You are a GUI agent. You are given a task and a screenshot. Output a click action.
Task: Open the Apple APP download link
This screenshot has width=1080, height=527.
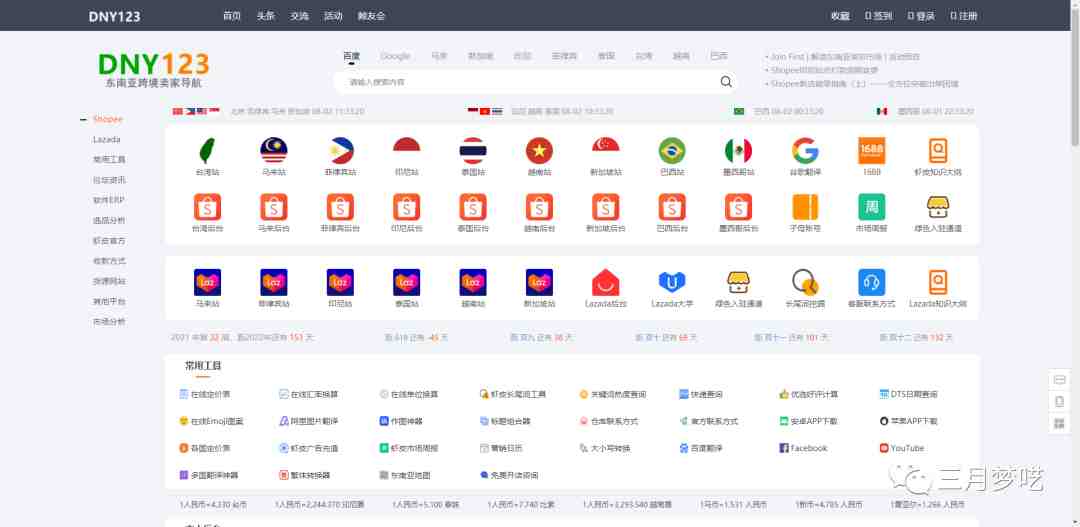(908, 421)
